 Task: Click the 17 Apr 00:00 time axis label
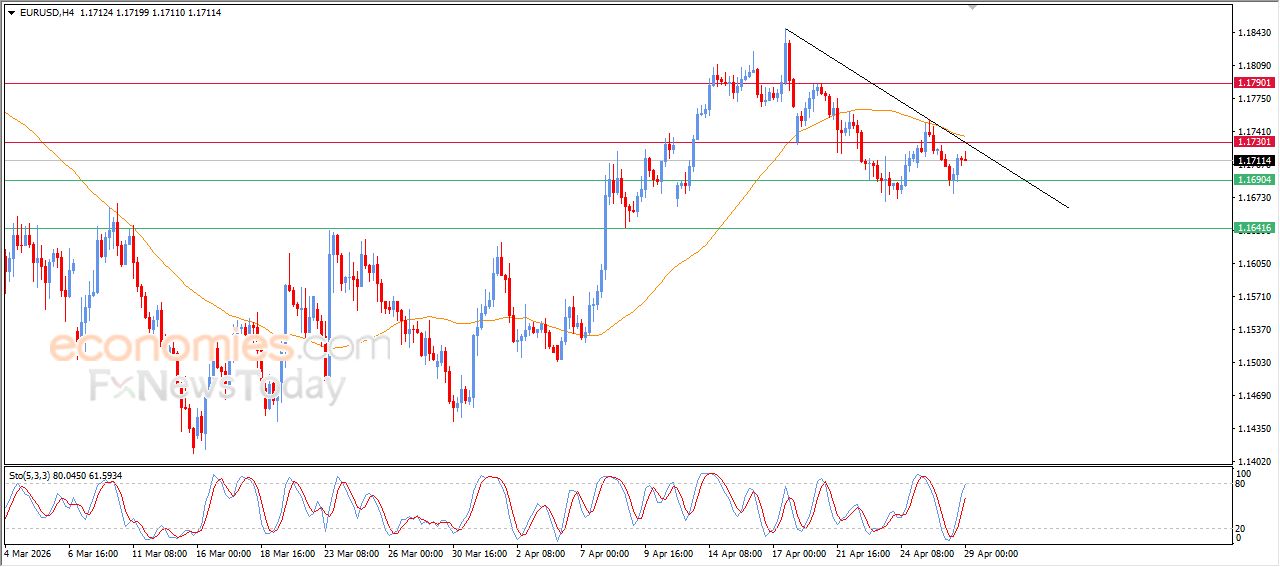(x=796, y=553)
